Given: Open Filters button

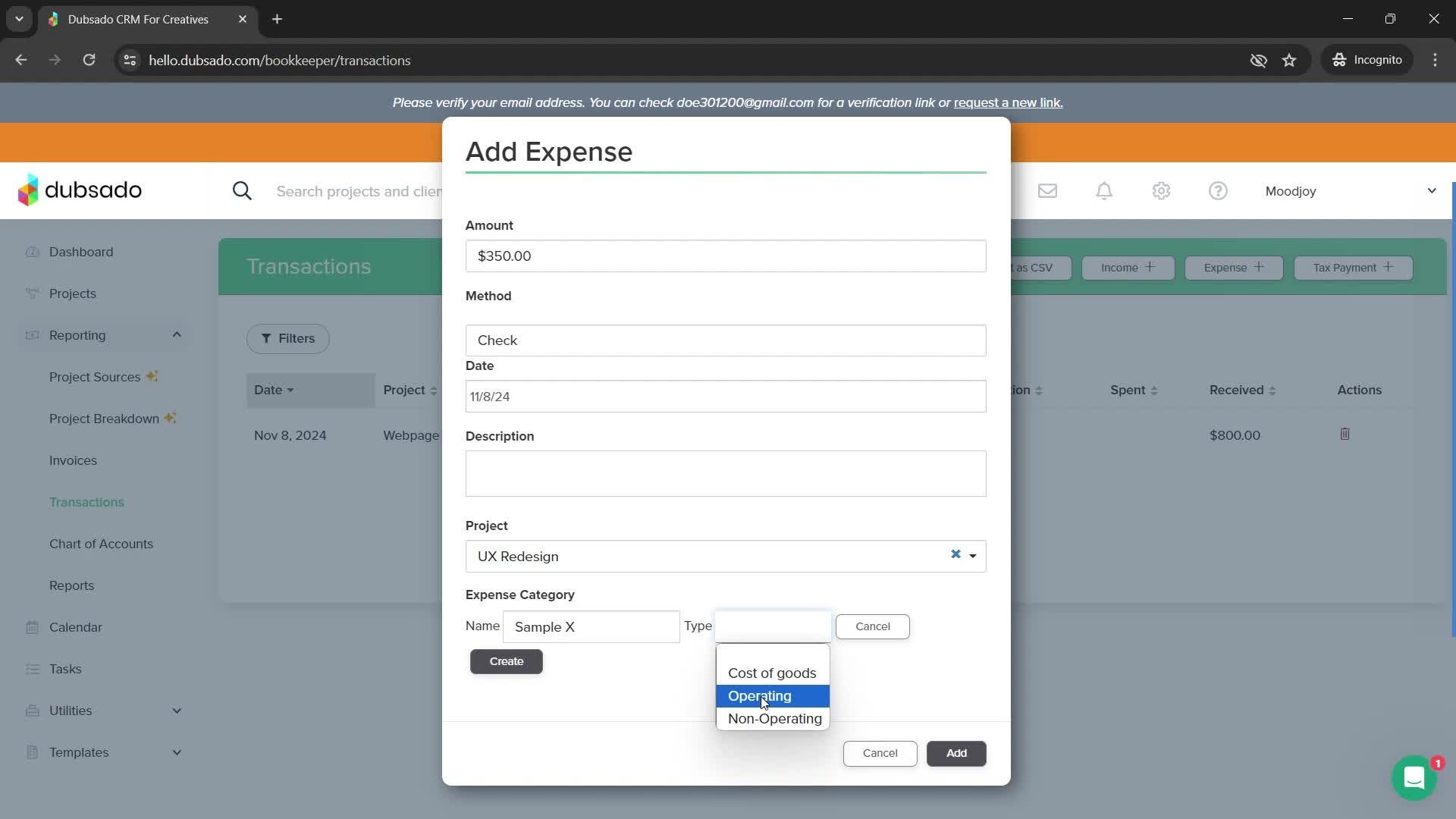Looking at the screenshot, I should pos(287,338).
